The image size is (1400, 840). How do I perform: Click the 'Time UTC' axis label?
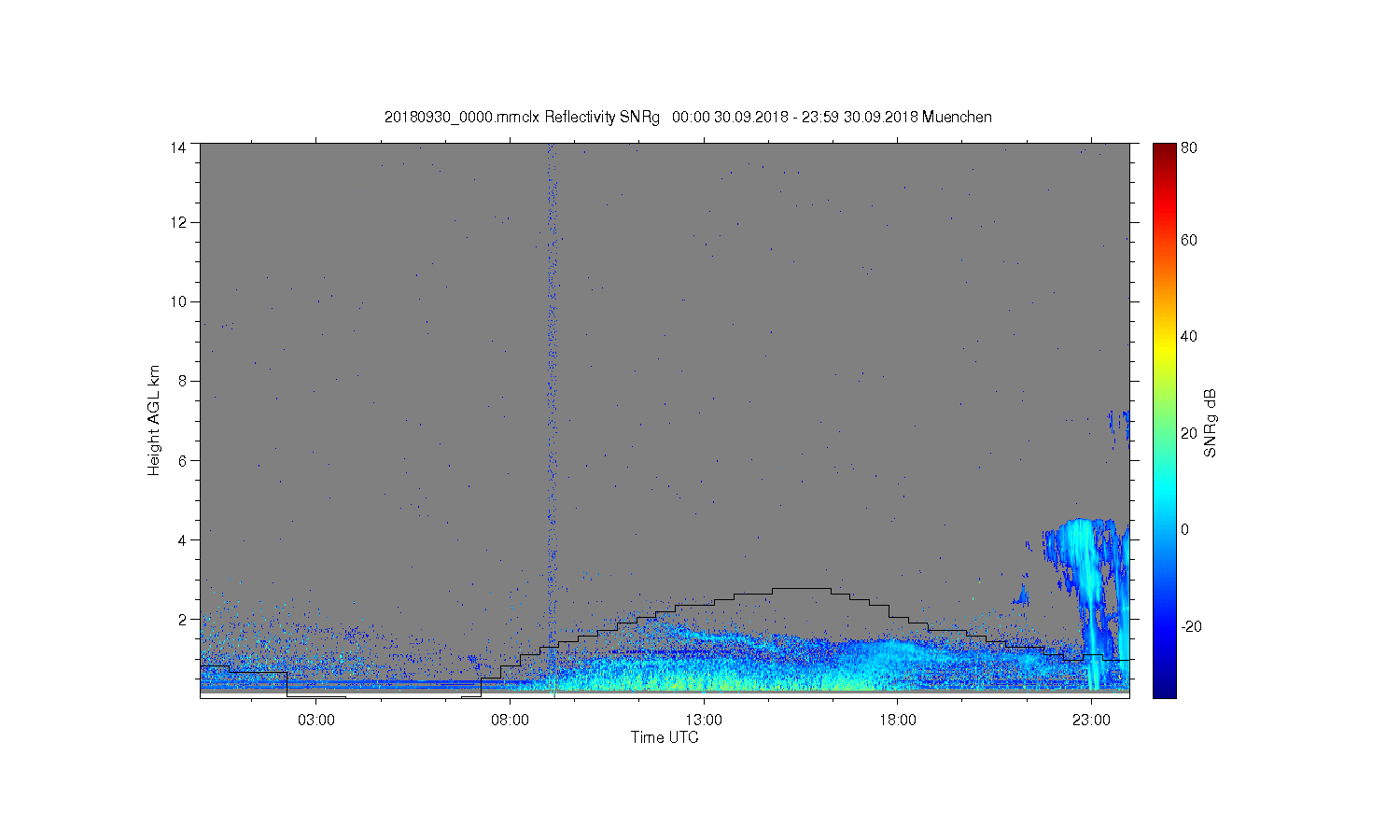pos(665,737)
